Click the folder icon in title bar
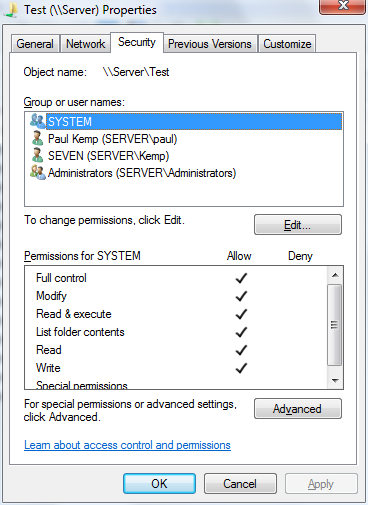 click(x=11, y=10)
